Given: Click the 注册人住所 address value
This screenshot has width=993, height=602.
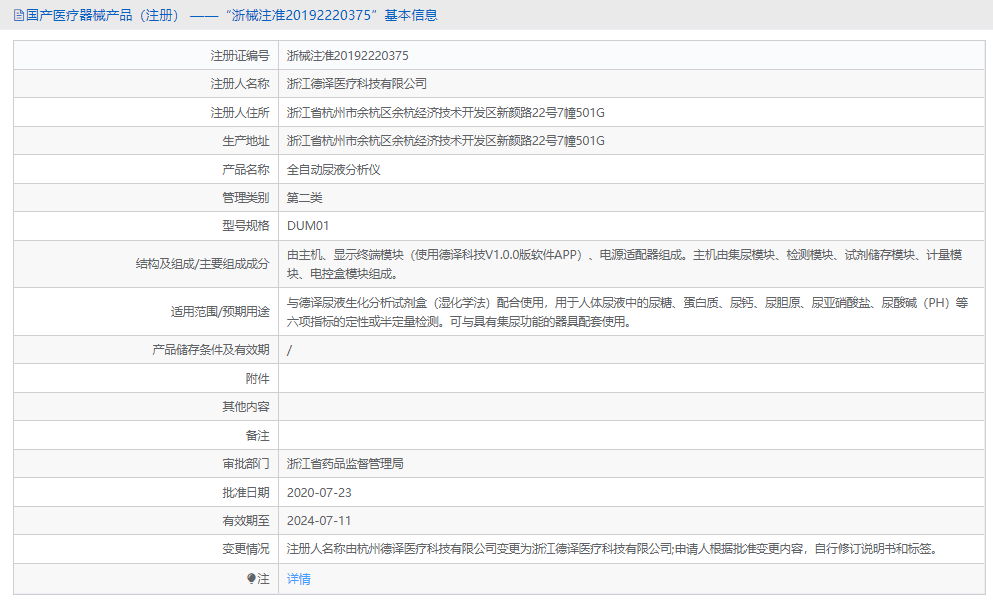Looking at the screenshot, I should (444, 113).
